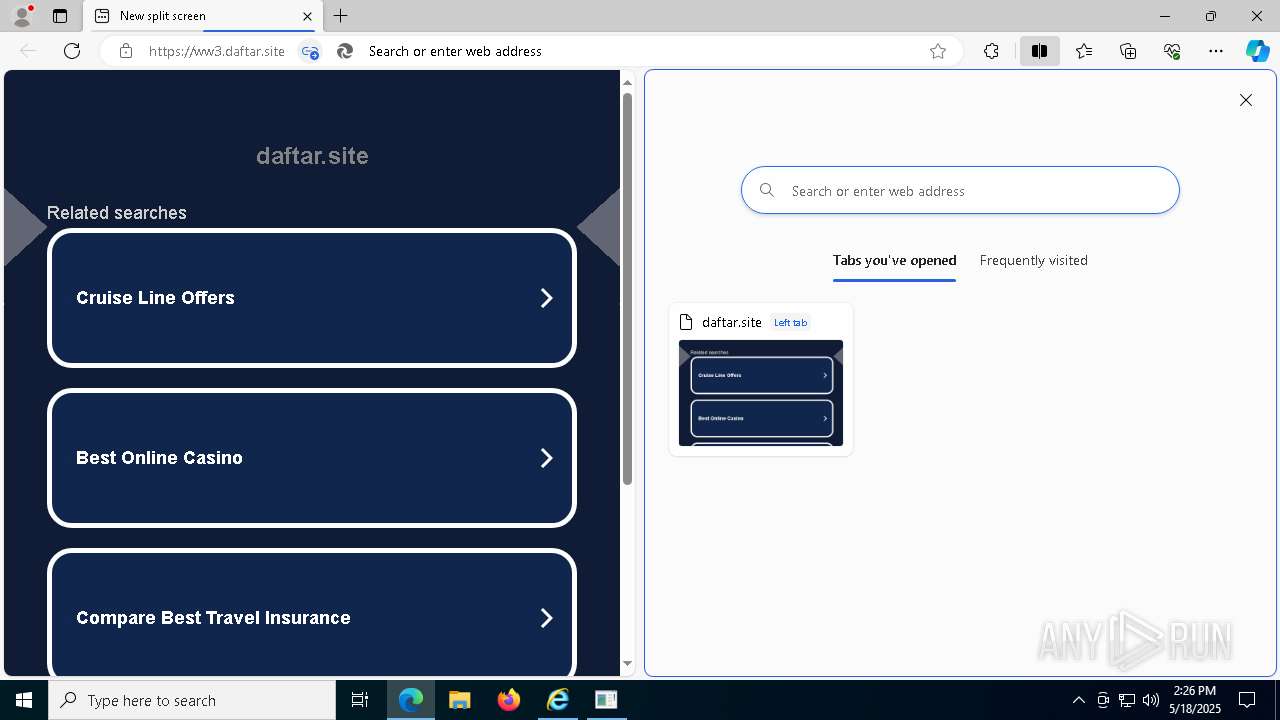Click the chevron on Cruise Line Offers
1280x720 pixels.
pos(546,298)
